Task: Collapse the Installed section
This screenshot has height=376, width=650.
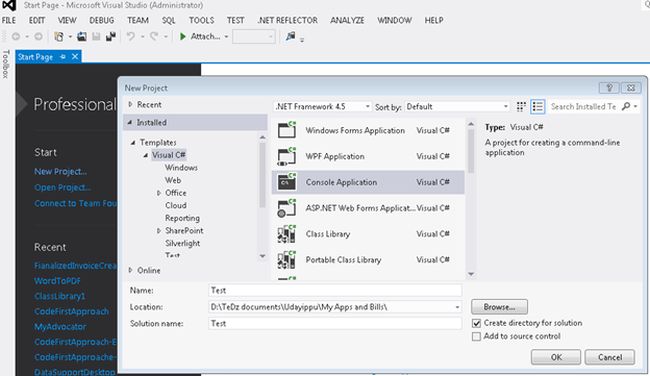Action: pyautogui.click(x=130, y=122)
